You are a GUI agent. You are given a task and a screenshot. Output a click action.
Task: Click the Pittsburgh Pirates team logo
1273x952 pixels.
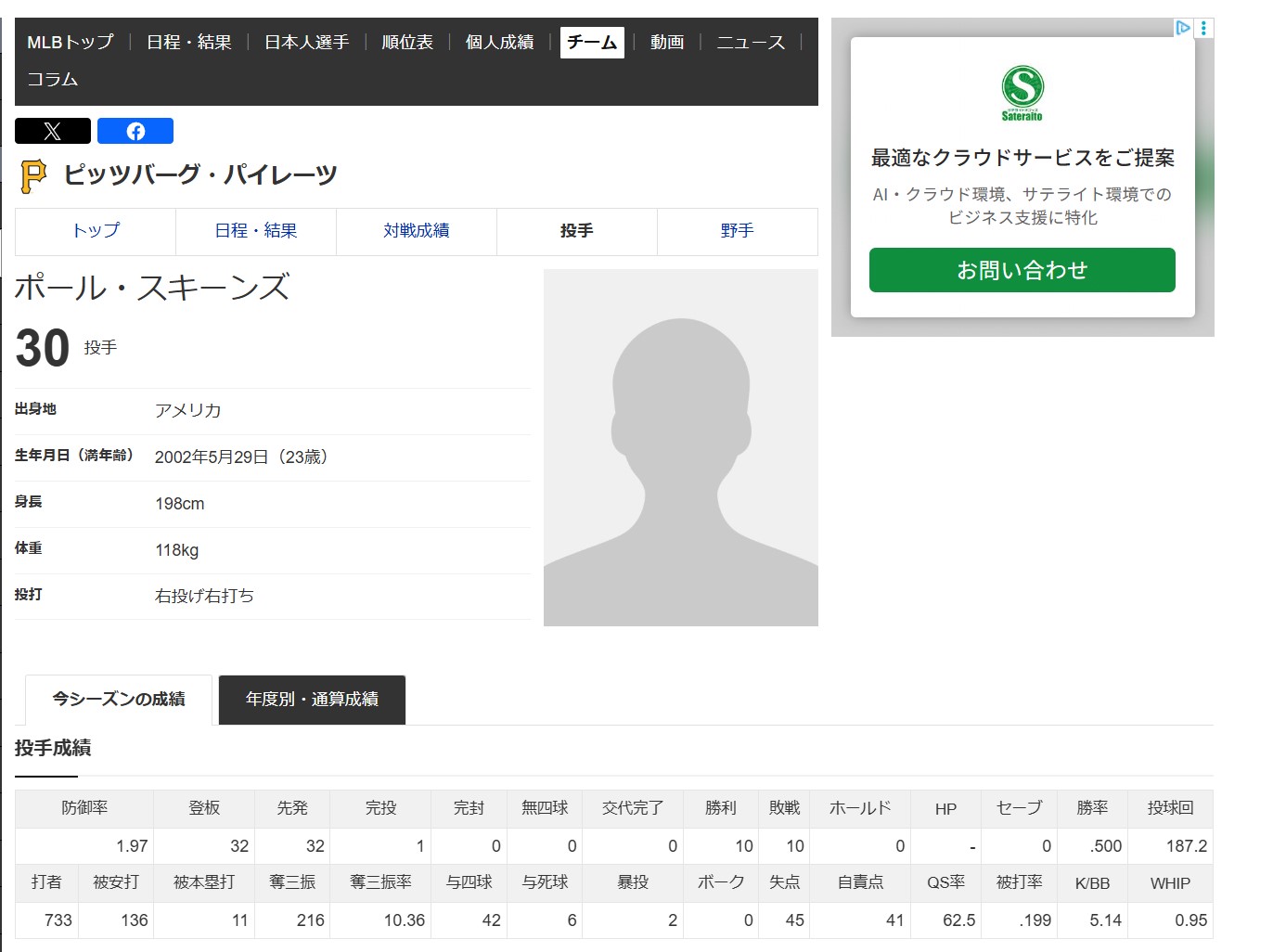pyautogui.click(x=33, y=175)
